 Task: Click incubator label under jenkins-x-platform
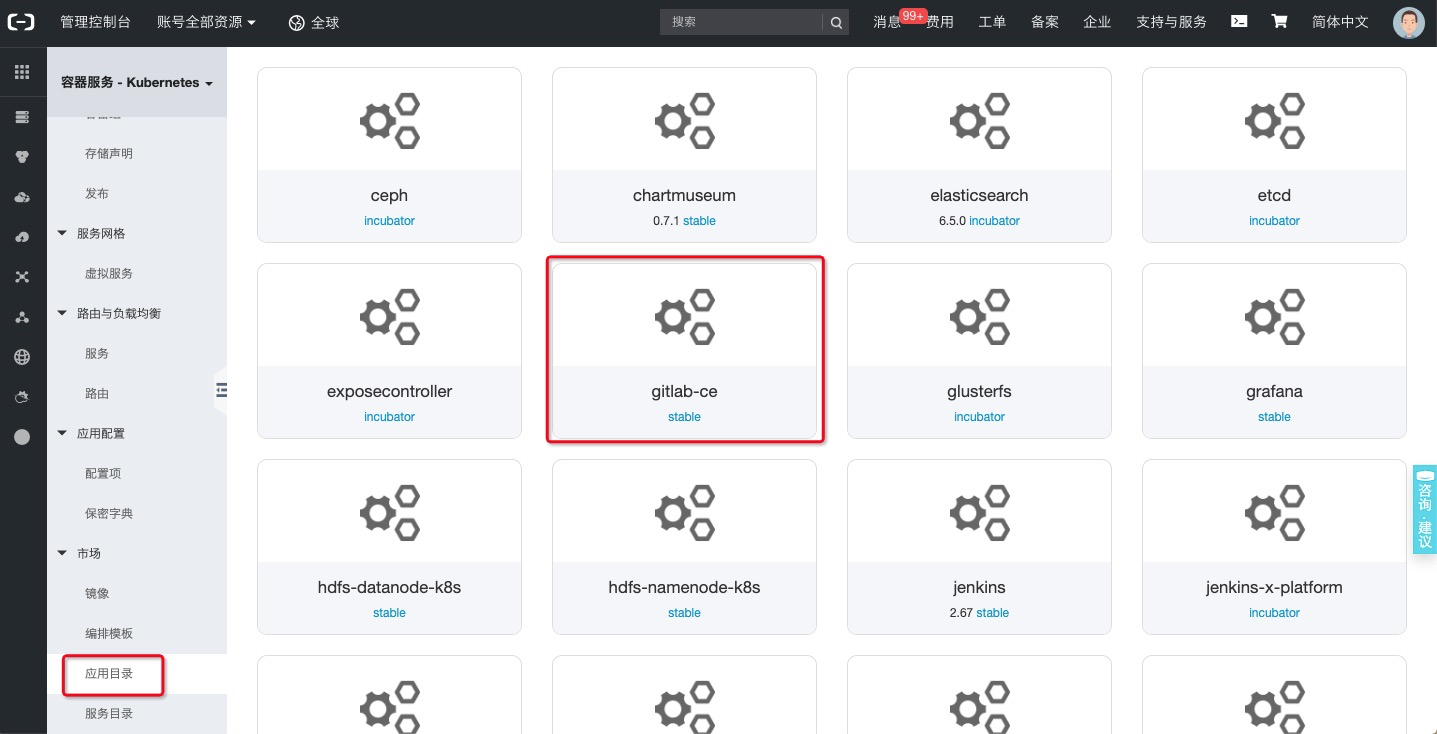coord(1274,613)
